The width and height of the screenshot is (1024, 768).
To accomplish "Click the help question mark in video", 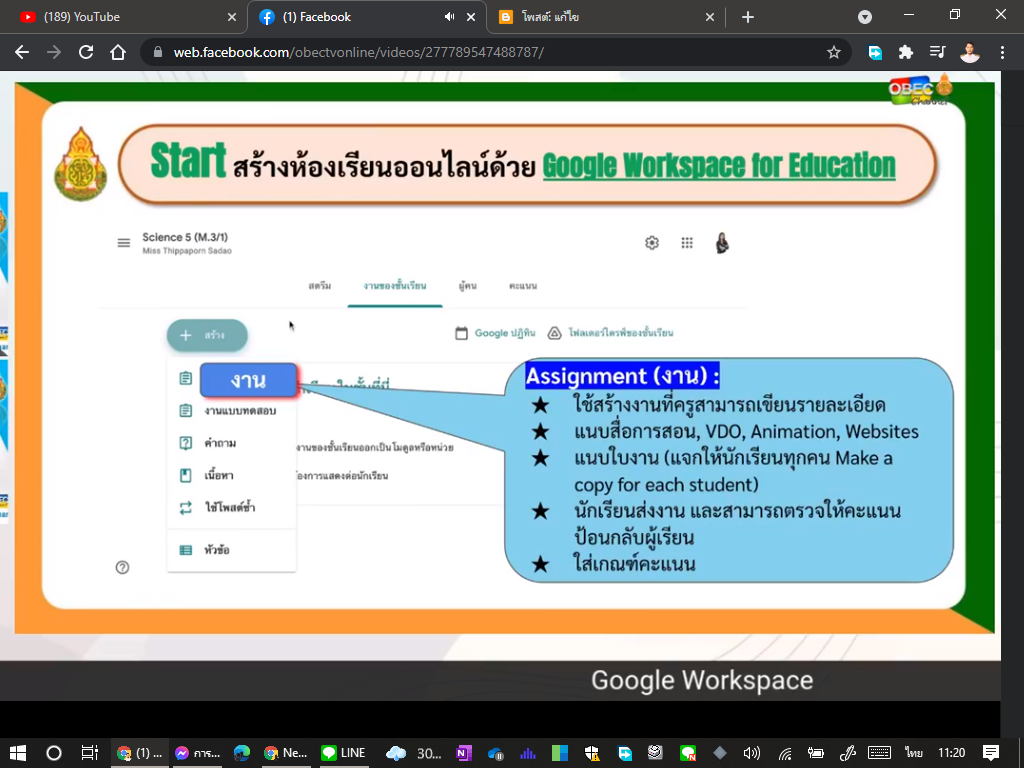I will (122, 568).
